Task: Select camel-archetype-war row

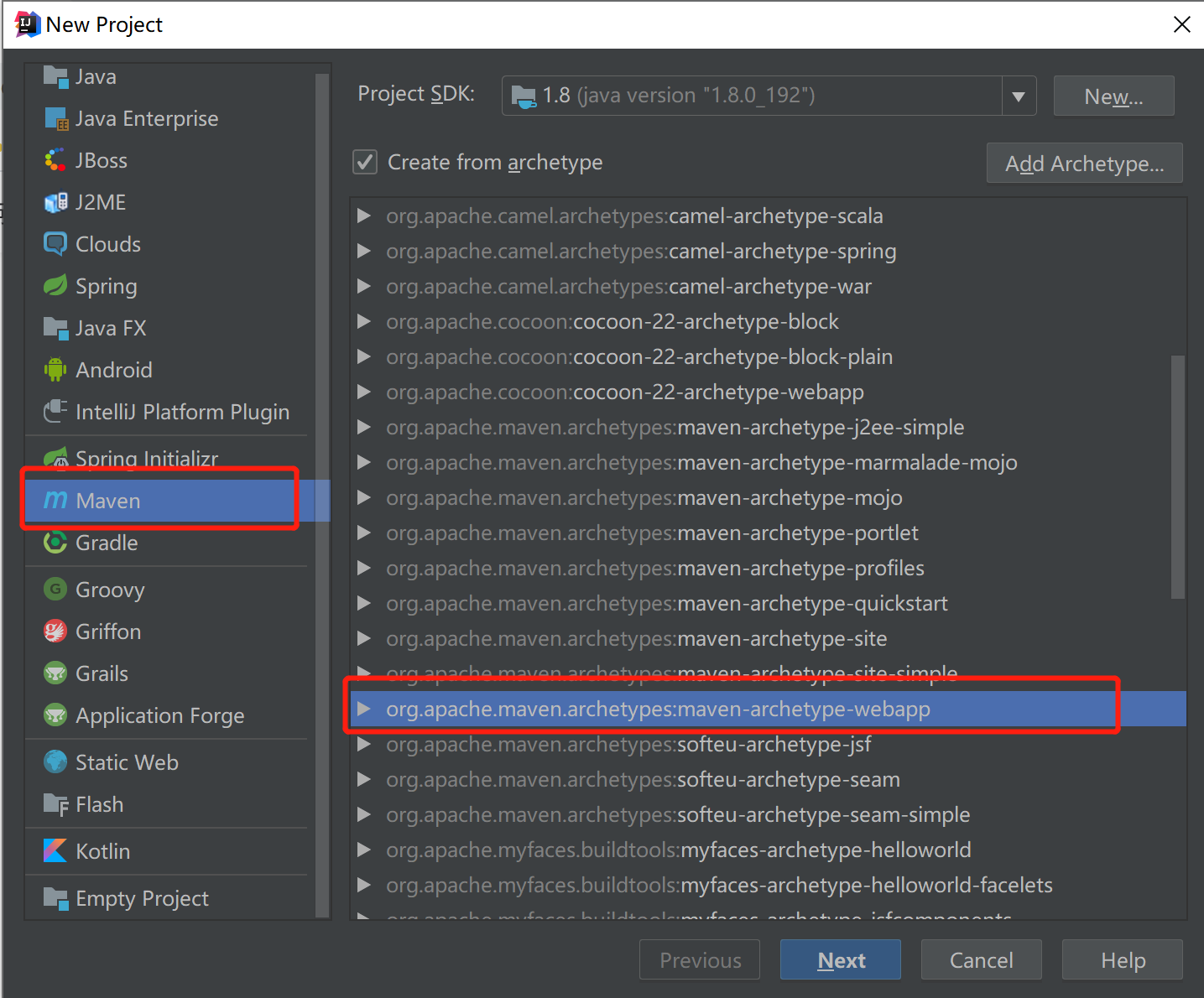Action: pos(768,286)
